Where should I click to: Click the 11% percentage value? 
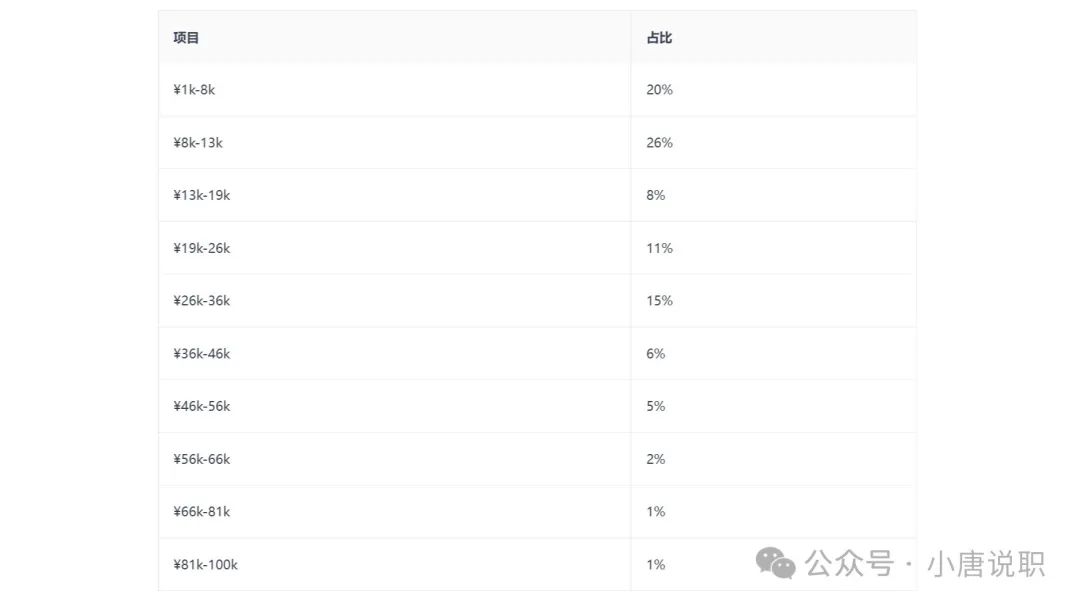point(659,248)
